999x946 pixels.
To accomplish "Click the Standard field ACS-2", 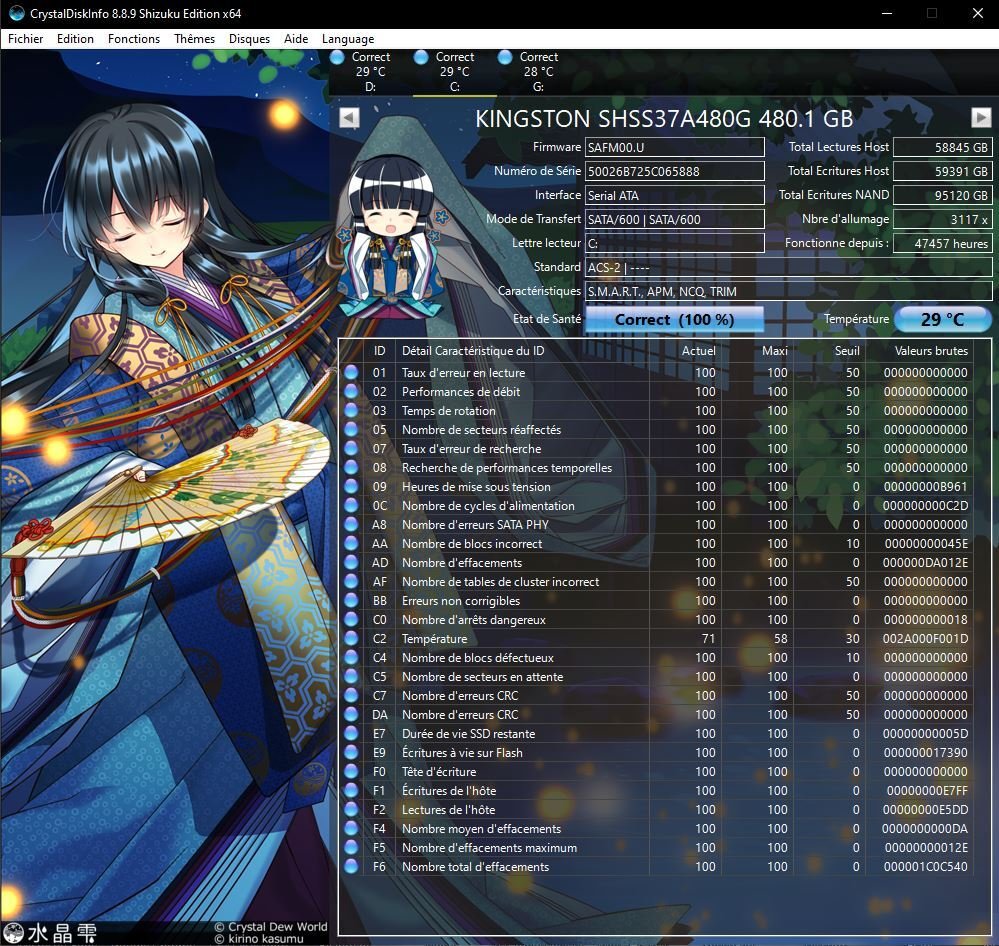I will [x=789, y=268].
